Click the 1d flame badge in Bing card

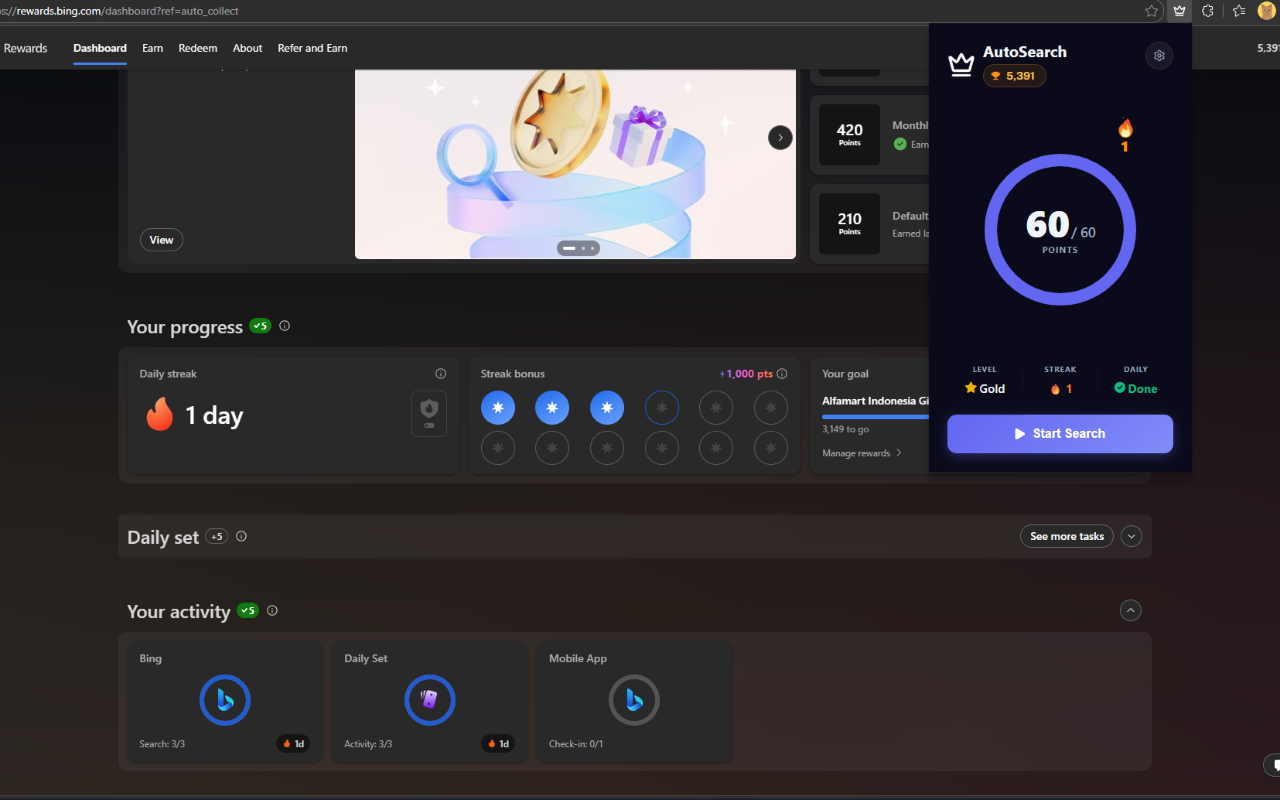point(293,744)
